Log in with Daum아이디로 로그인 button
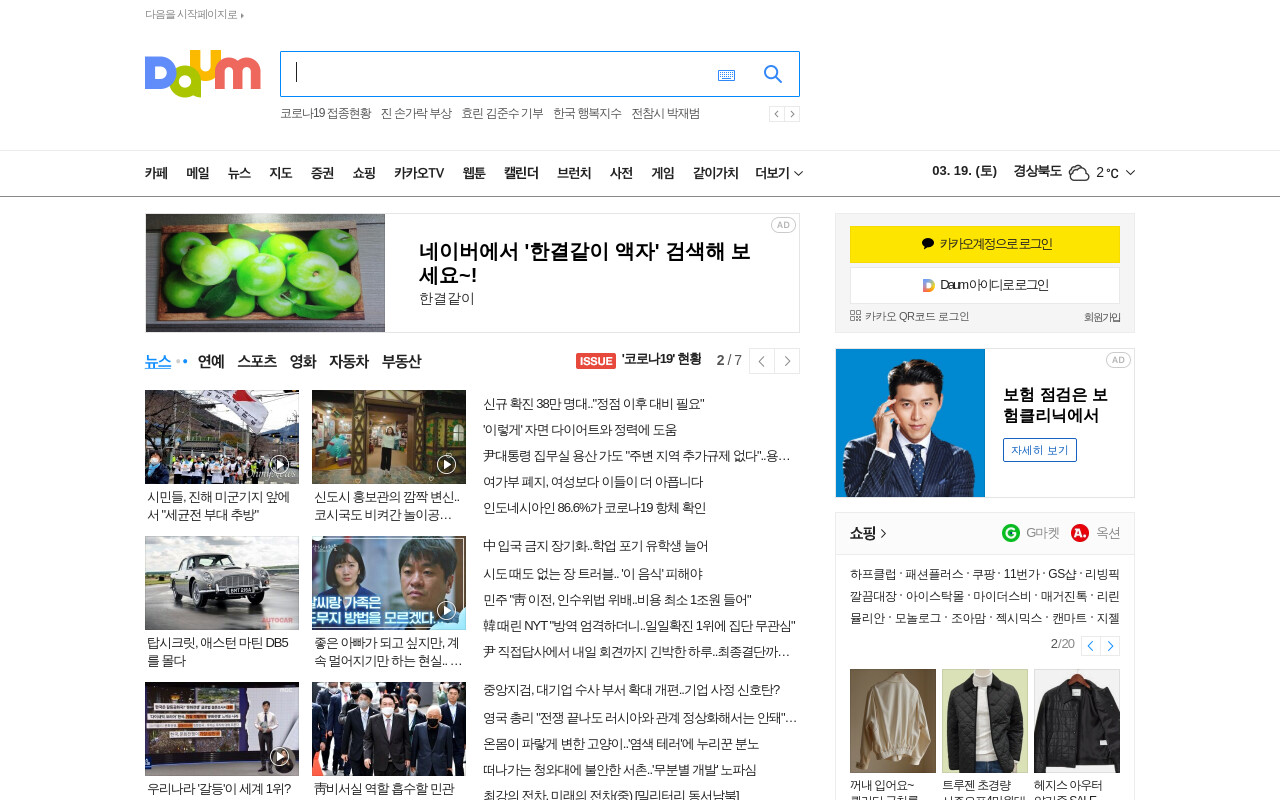The height and width of the screenshot is (800, 1280). tap(985, 285)
